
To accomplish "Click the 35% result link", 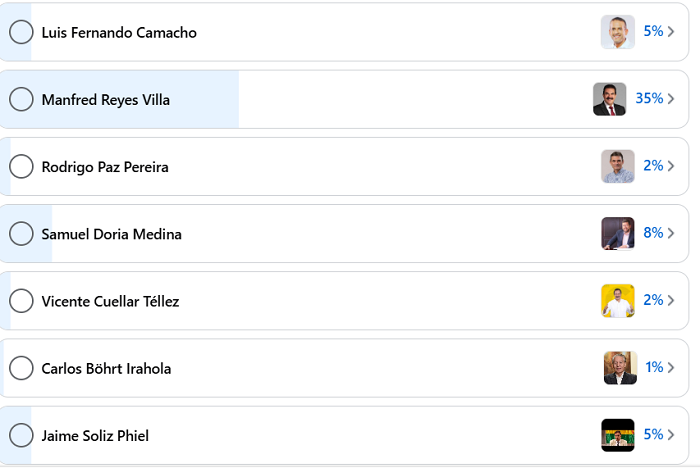I will pos(649,98).
